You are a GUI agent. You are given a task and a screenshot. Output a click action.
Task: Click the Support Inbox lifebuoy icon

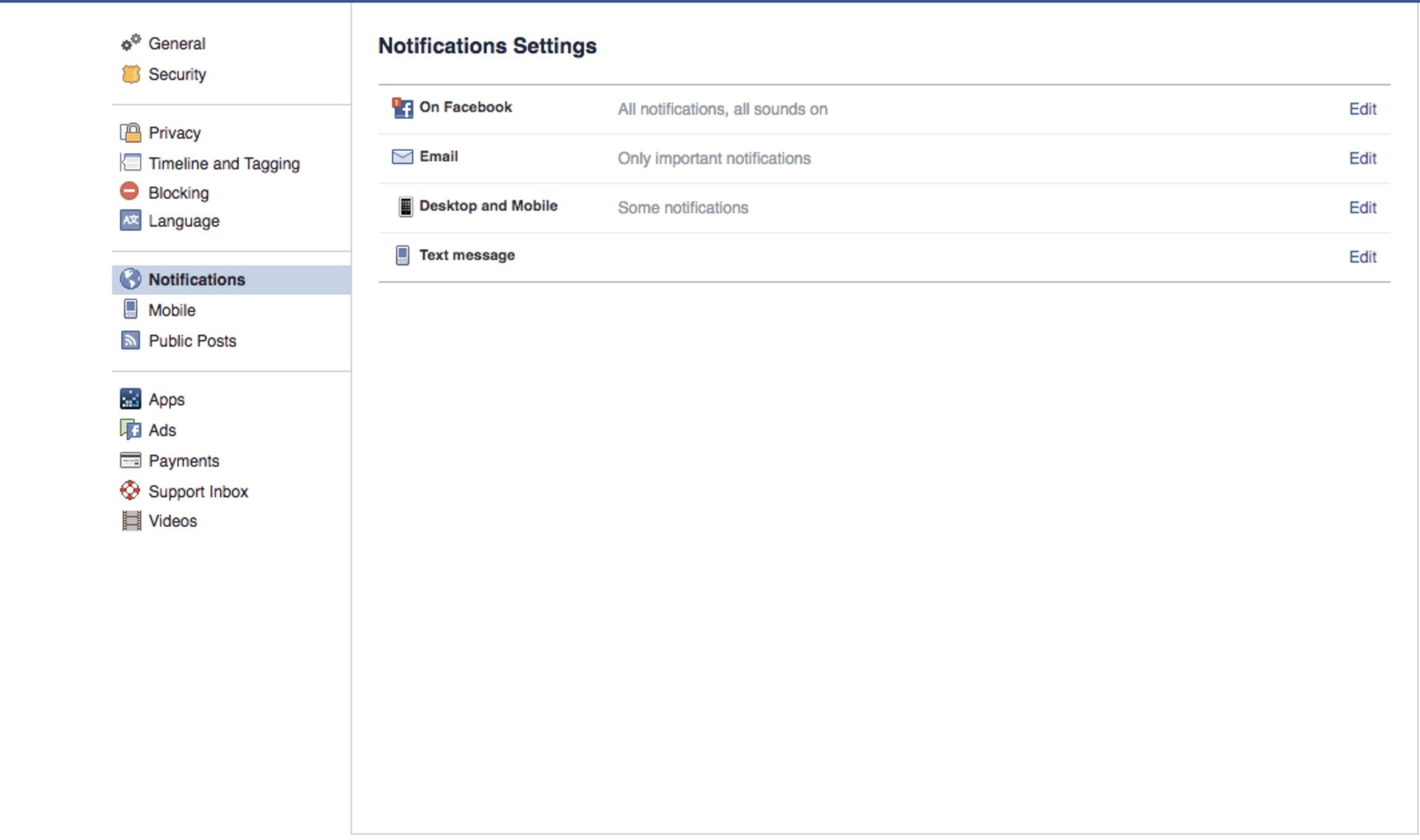click(130, 490)
